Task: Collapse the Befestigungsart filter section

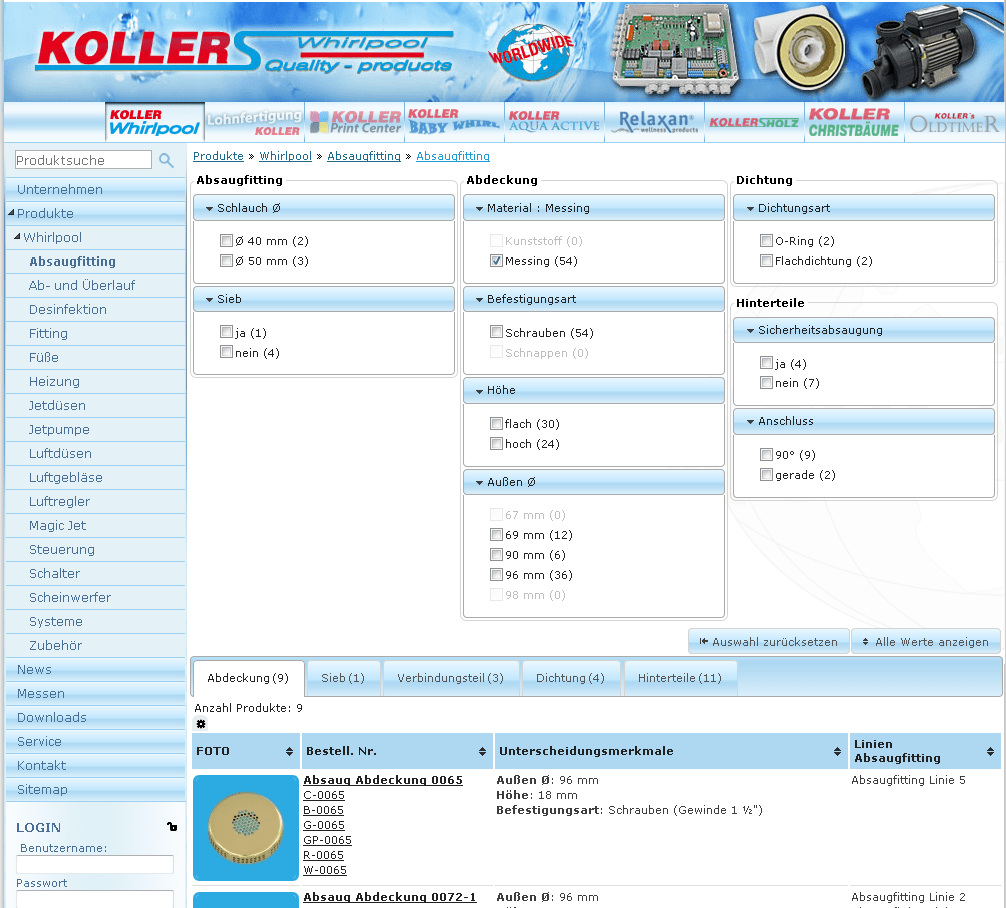Action: pyautogui.click(x=594, y=299)
